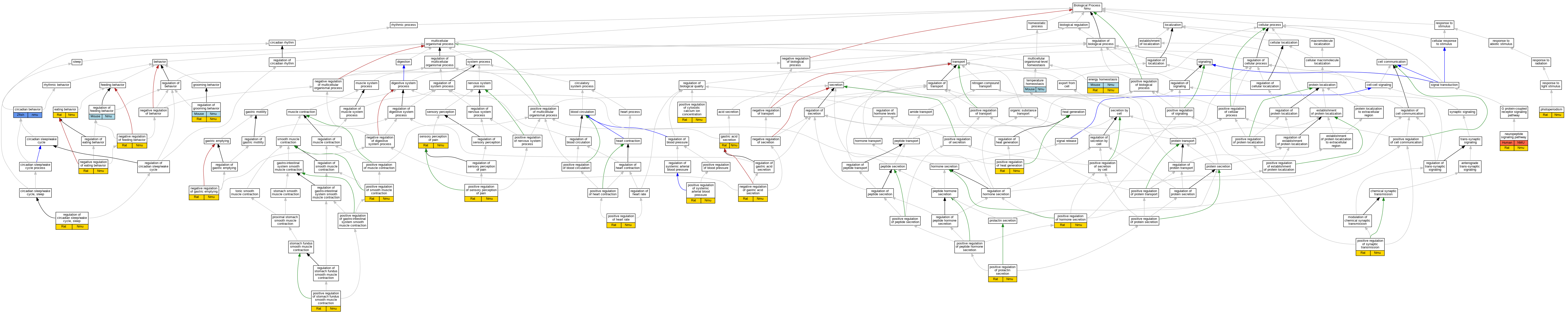The width and height of the screenshot is (1568, 314).
Task: Select the 'heart contraction' node
Action: (628, 141)
